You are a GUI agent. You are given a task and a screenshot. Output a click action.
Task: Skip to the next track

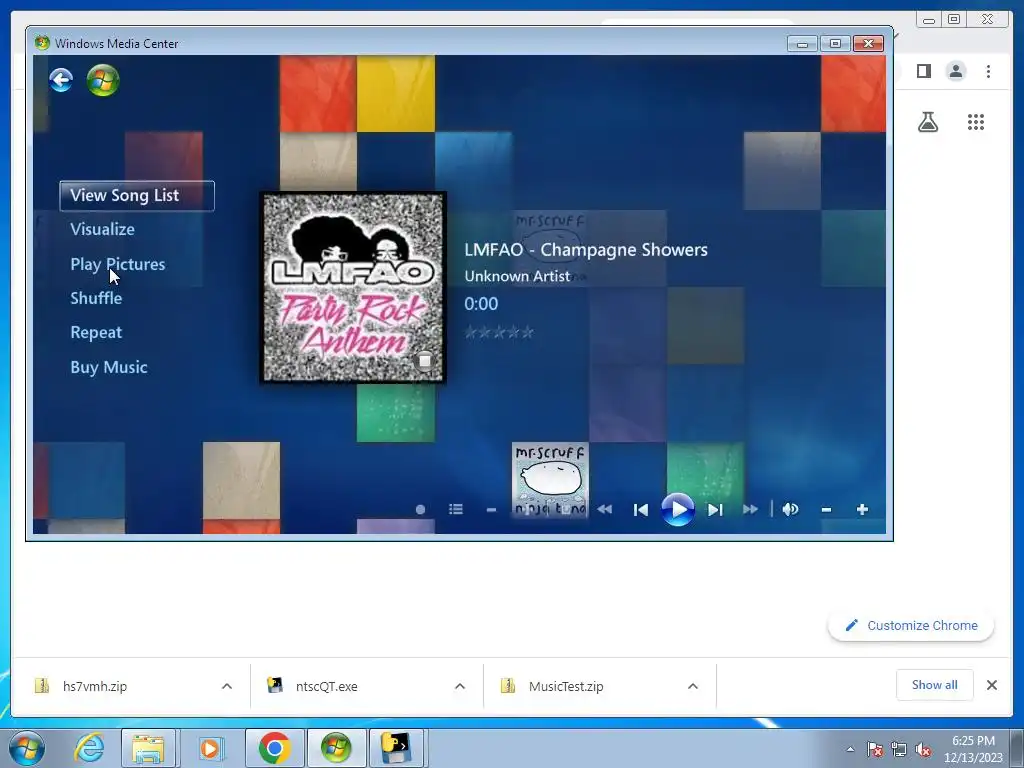pos(715,510)
